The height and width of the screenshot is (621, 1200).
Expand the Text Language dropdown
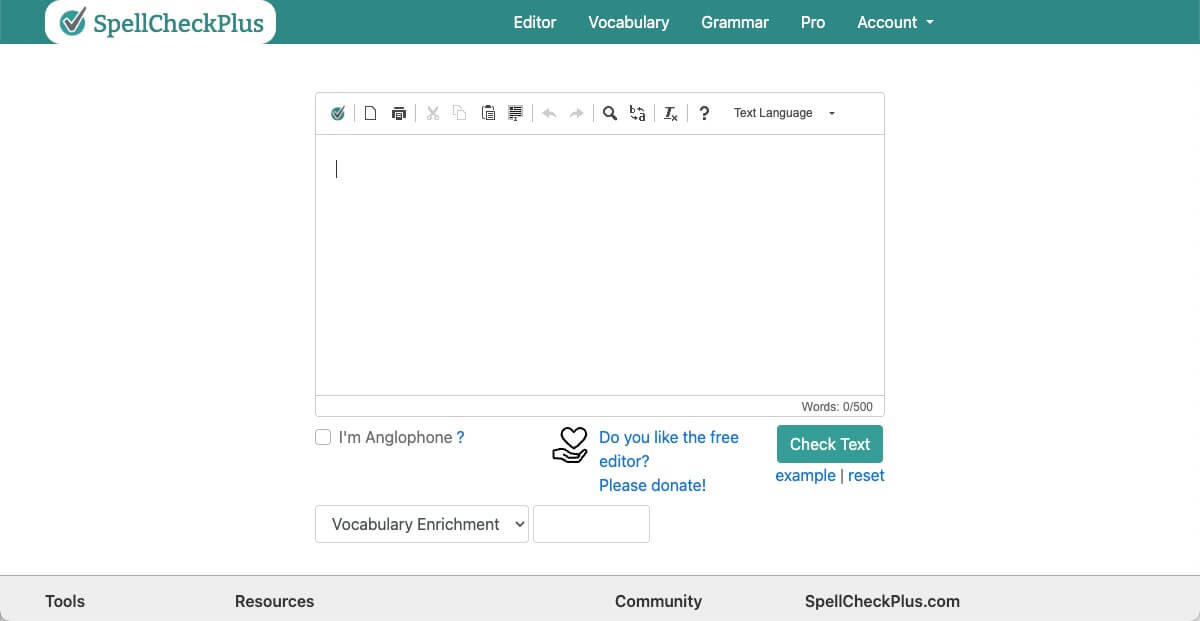(x=784, y=114)
